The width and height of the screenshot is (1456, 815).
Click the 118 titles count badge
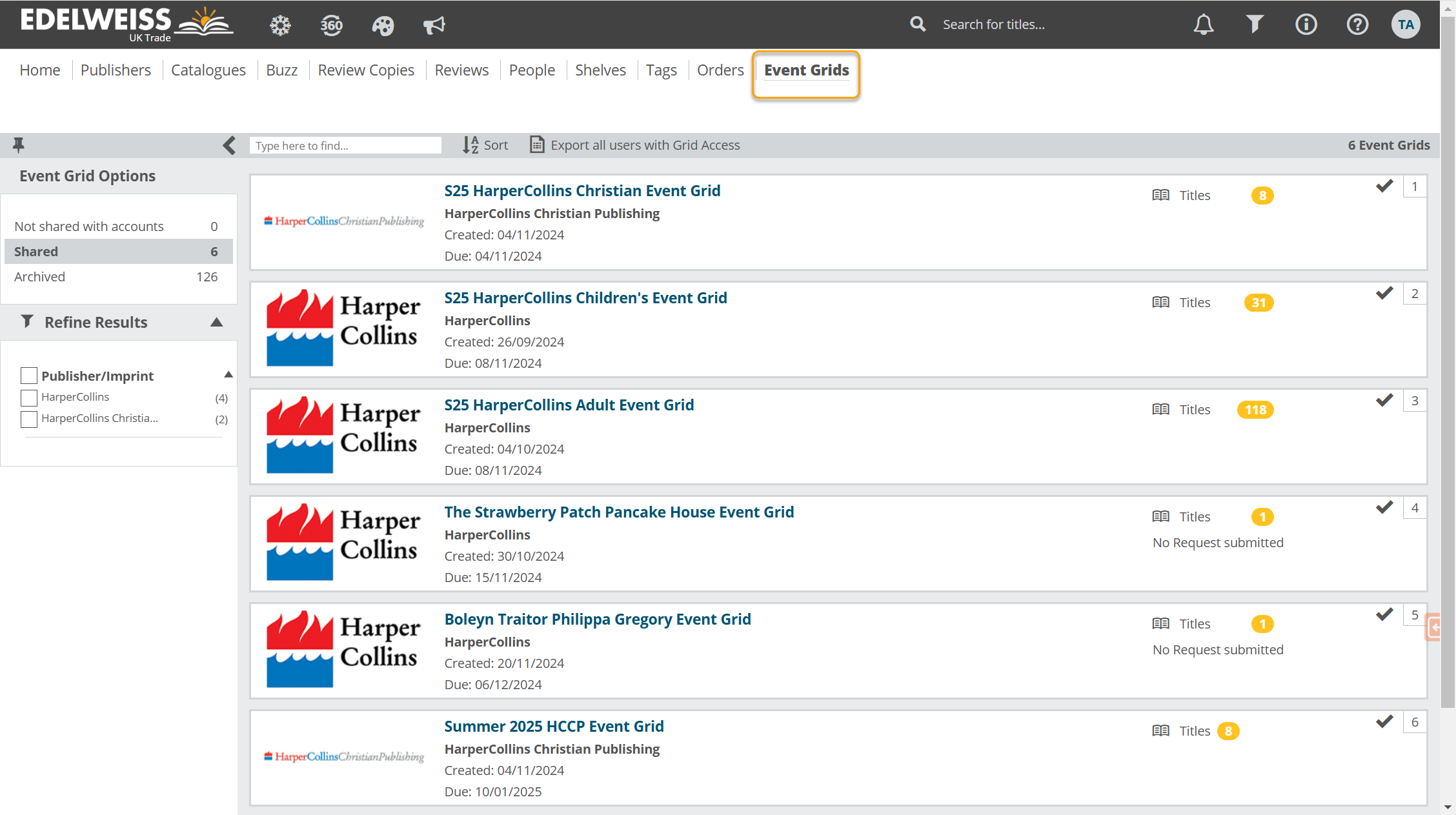click(1255, 410)
